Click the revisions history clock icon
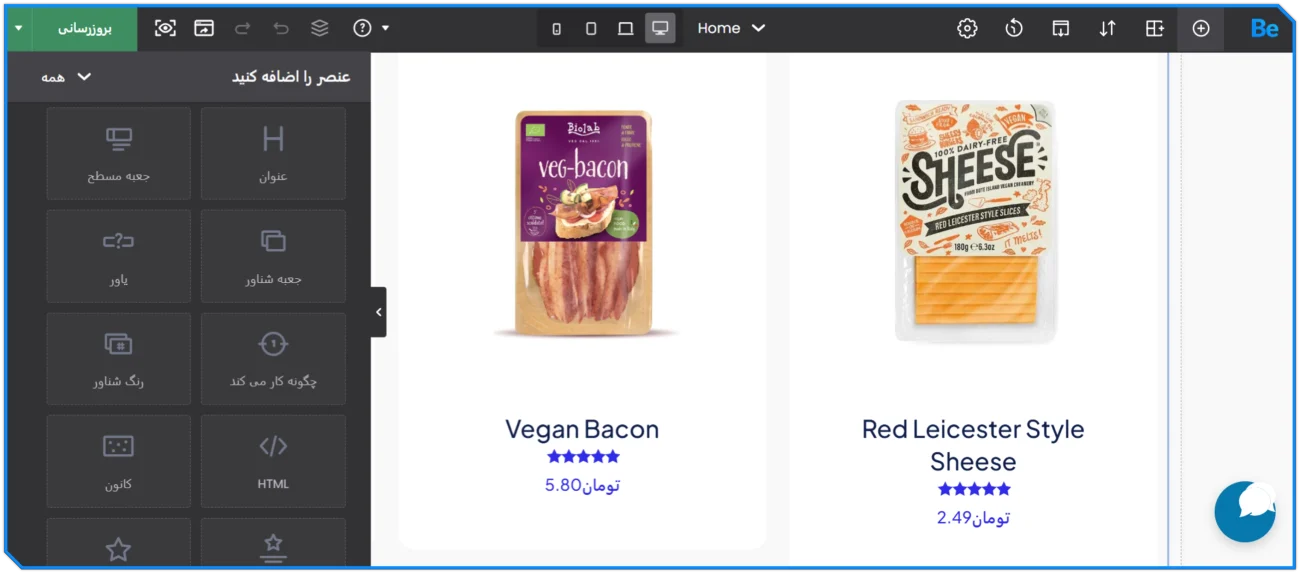 coord(1014,28)
